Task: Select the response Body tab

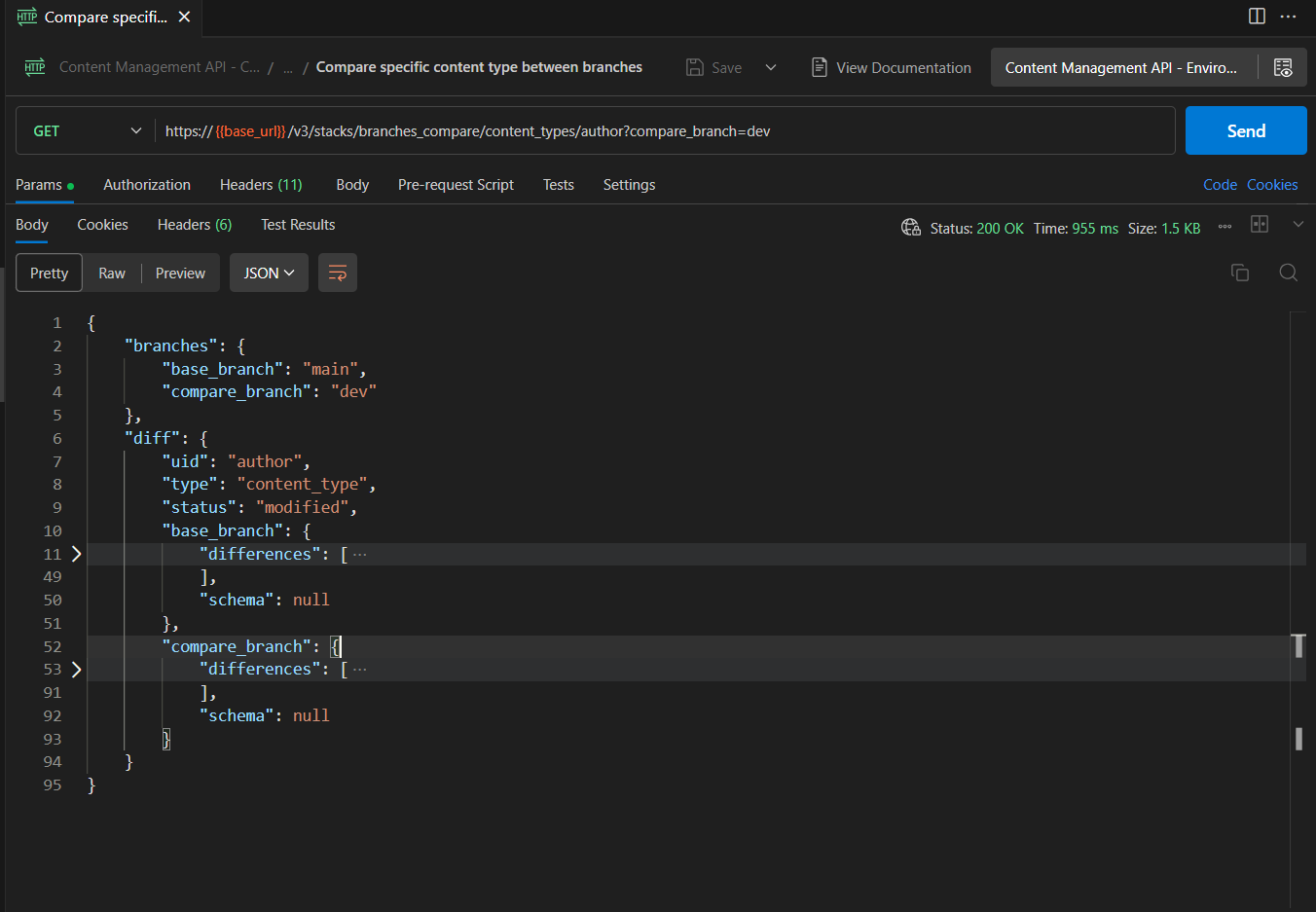Action: (32, 225)
